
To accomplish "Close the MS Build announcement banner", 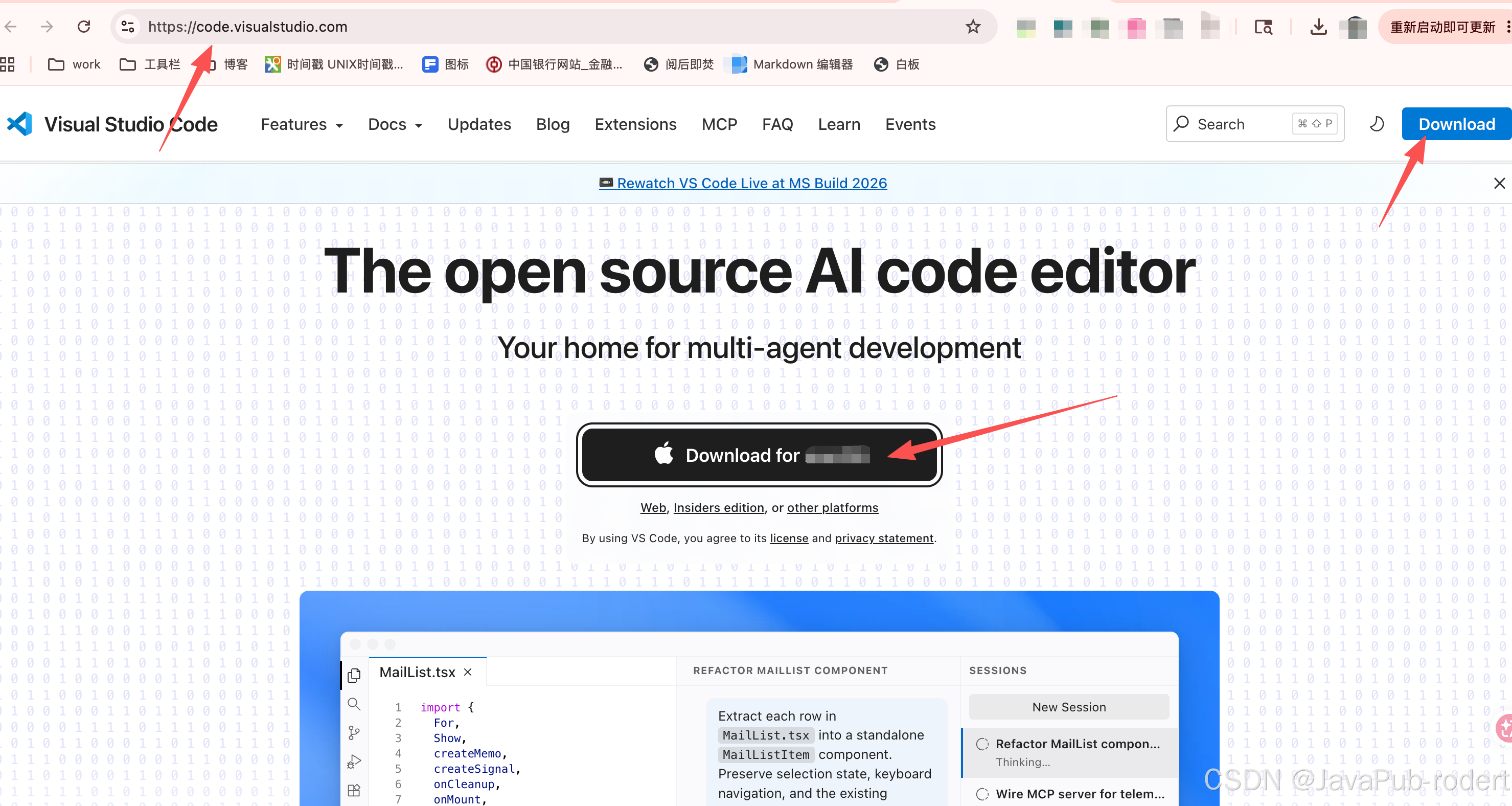I will [x=1499, y=183].
